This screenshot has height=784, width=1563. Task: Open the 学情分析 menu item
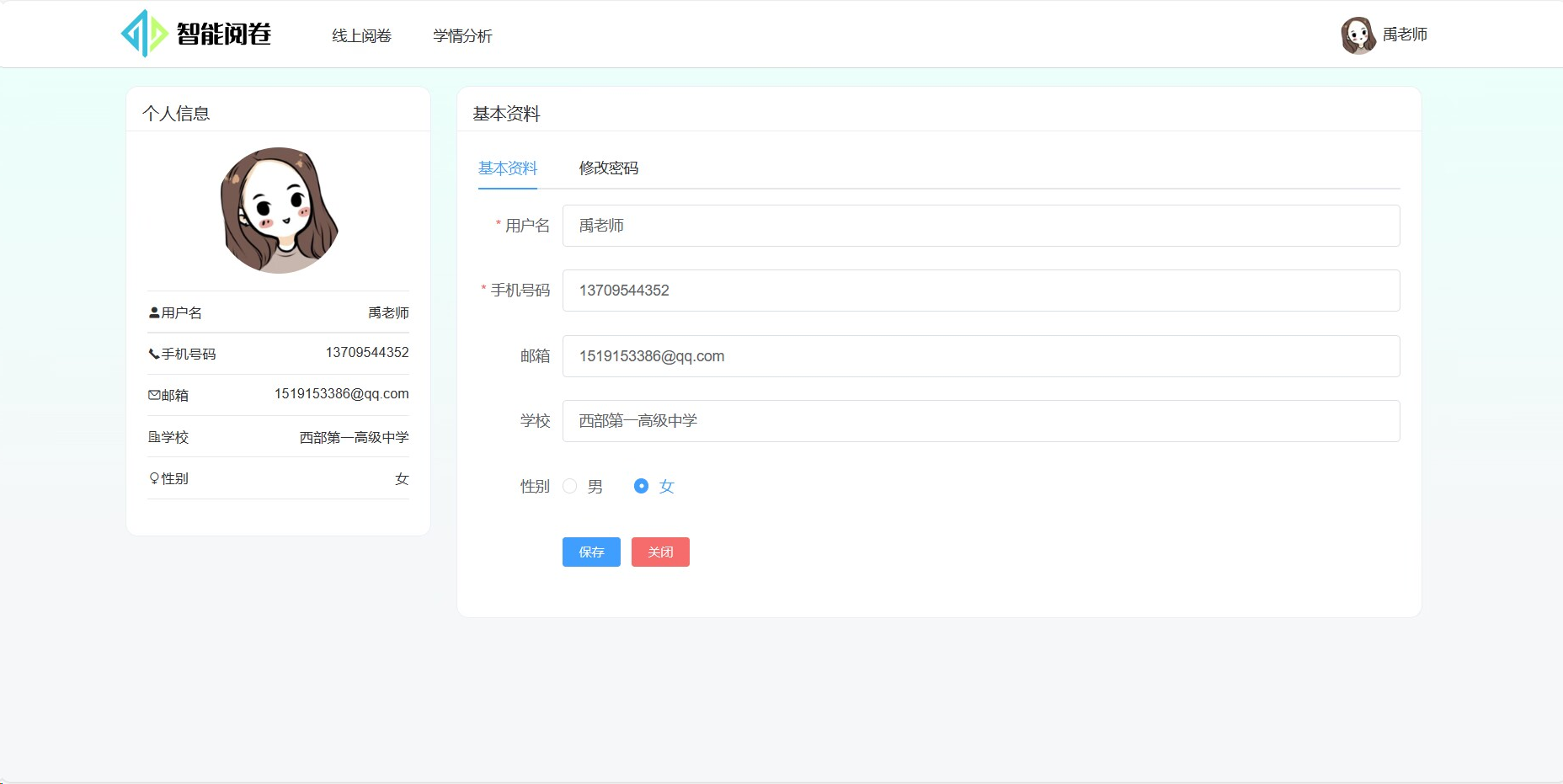pos(462,35)
